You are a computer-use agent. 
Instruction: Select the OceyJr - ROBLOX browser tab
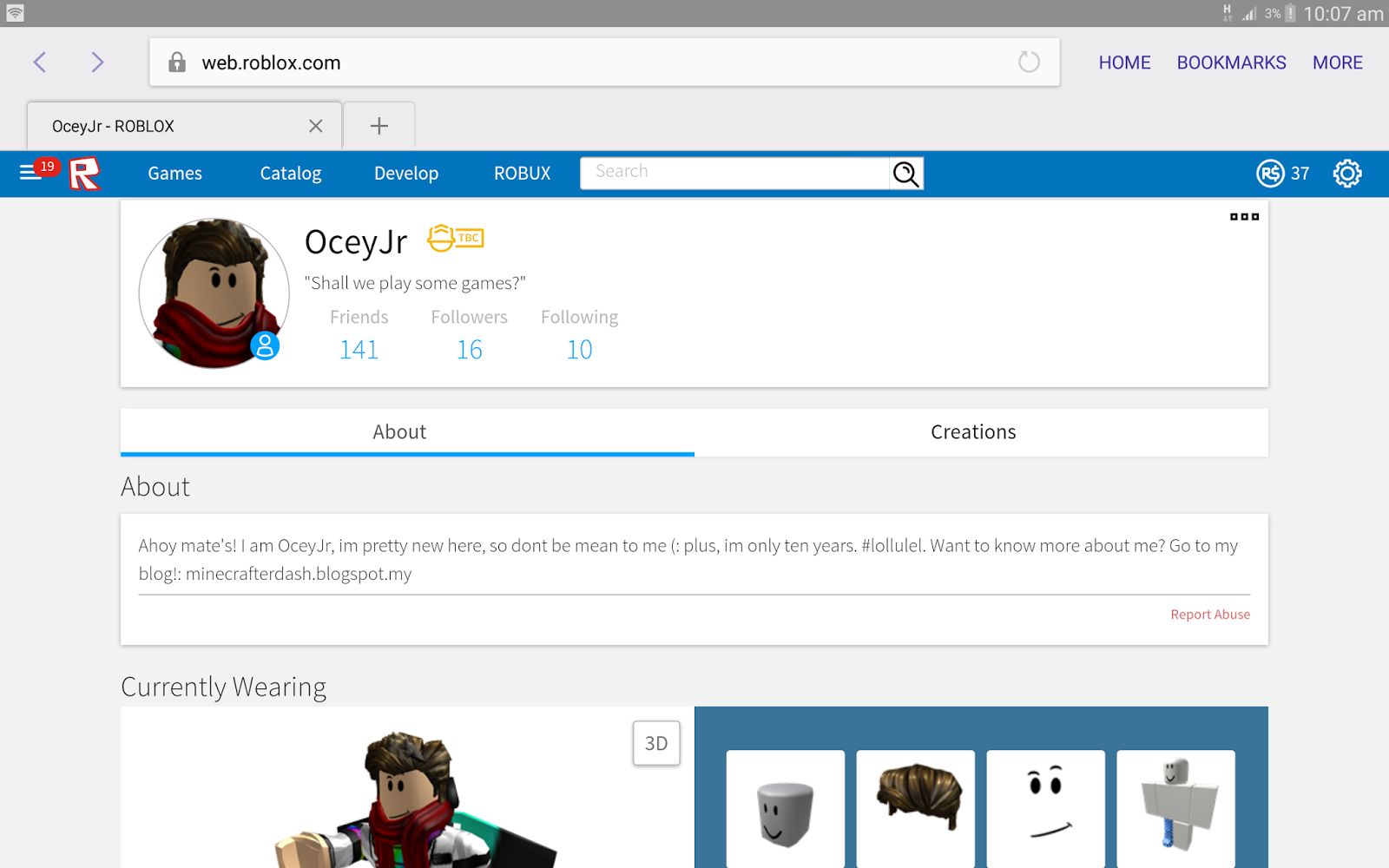coord(184,126)
